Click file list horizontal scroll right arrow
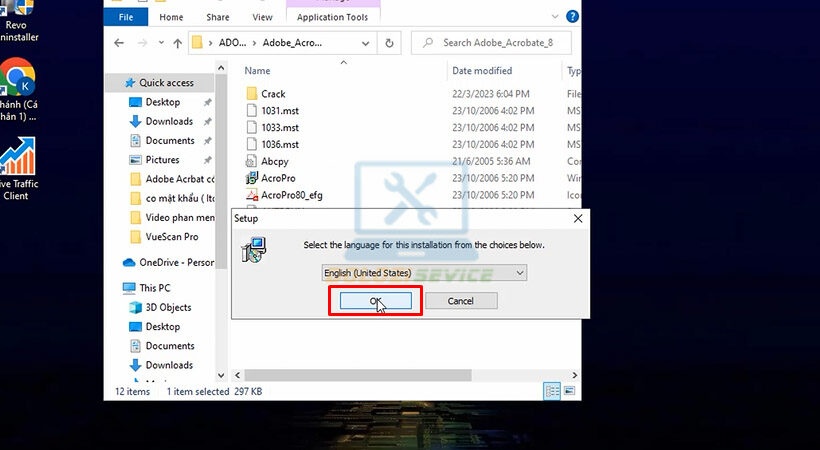 pos(575,375)
